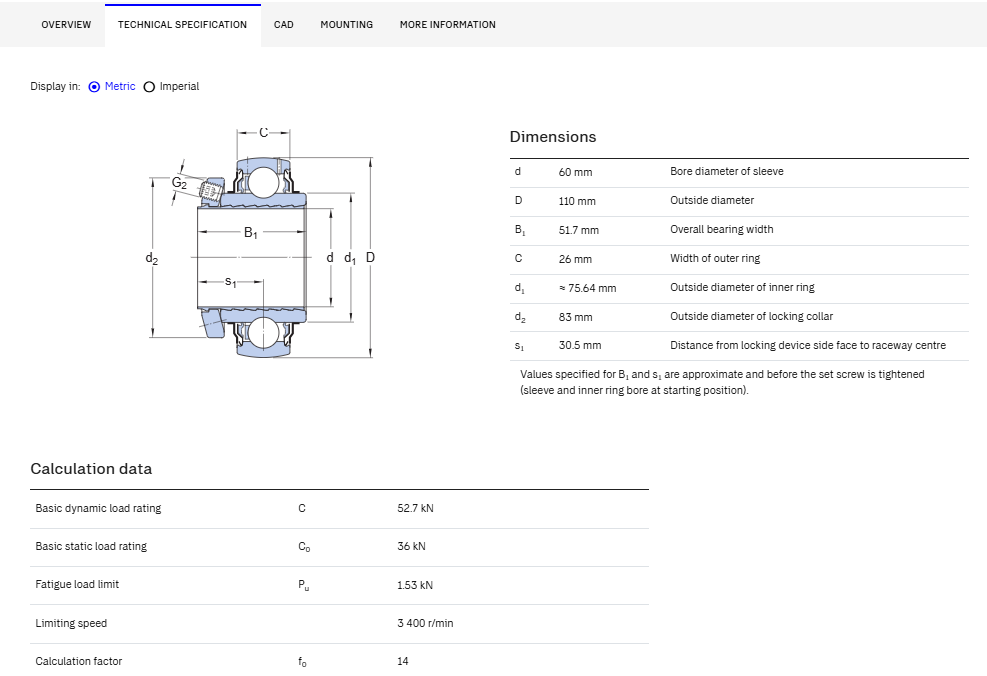This screenshot has height=676, width=987.
Task: Click the bearing cross-section diagram
Action: (x=260, y=242)
